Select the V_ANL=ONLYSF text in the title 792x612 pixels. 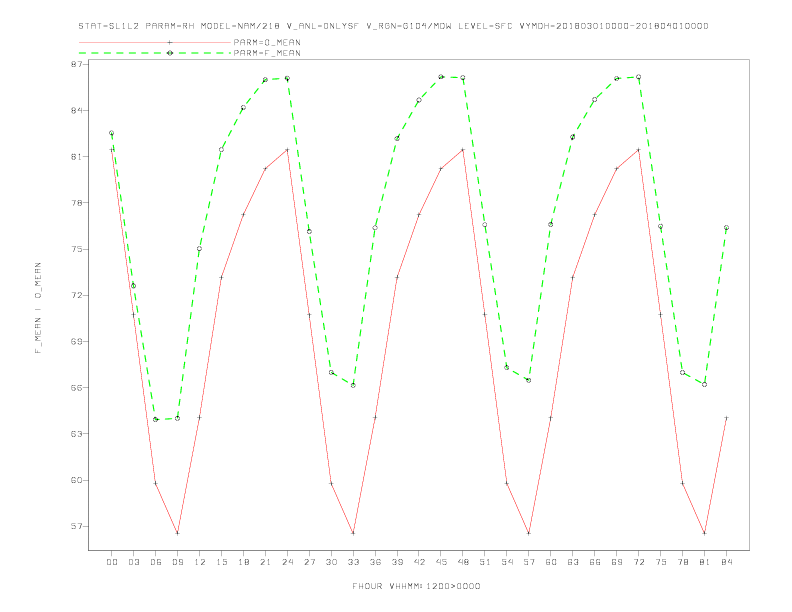(x=322, y=26)
